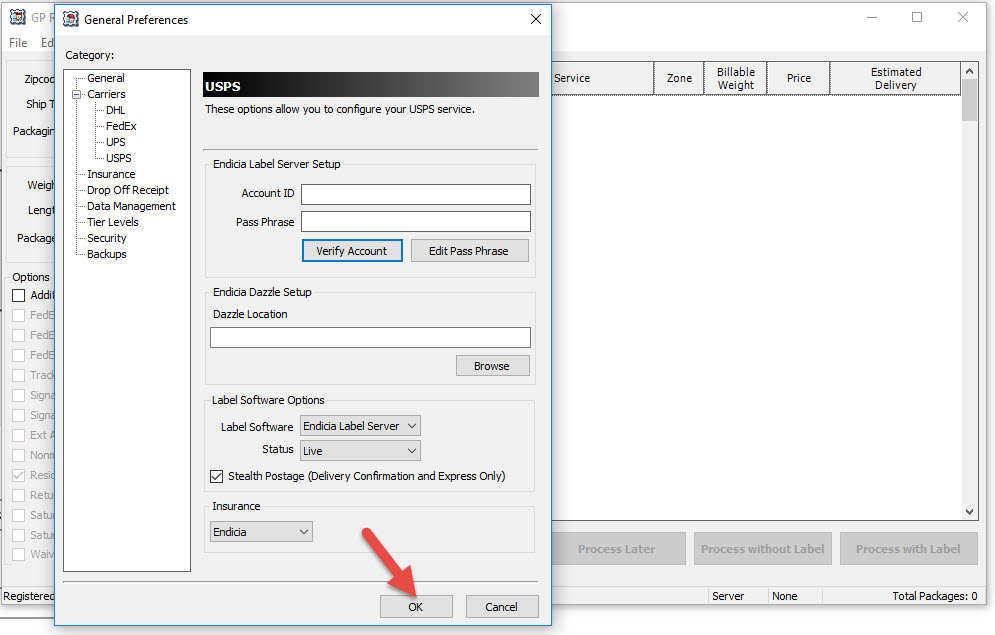
Task: Click the rates list scrollbar thumb
Action: point(969,100)
